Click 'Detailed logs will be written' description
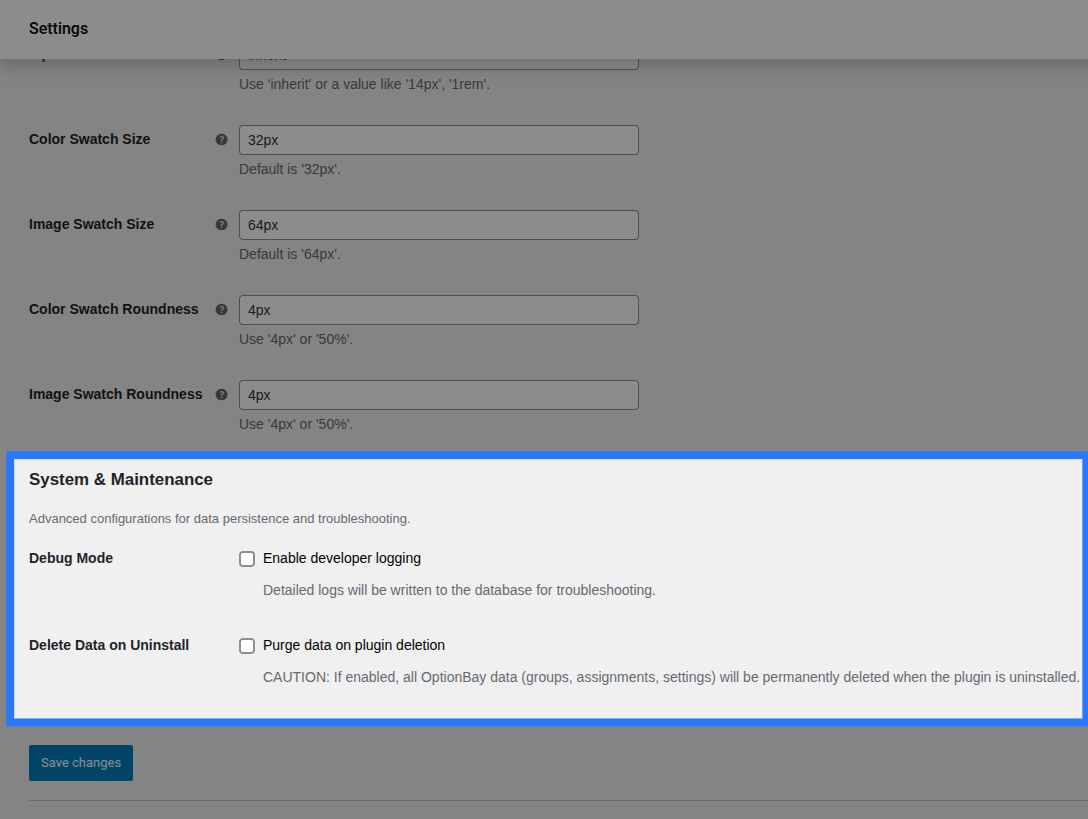The image size is (1088, 819). click(x=459, y=590)
